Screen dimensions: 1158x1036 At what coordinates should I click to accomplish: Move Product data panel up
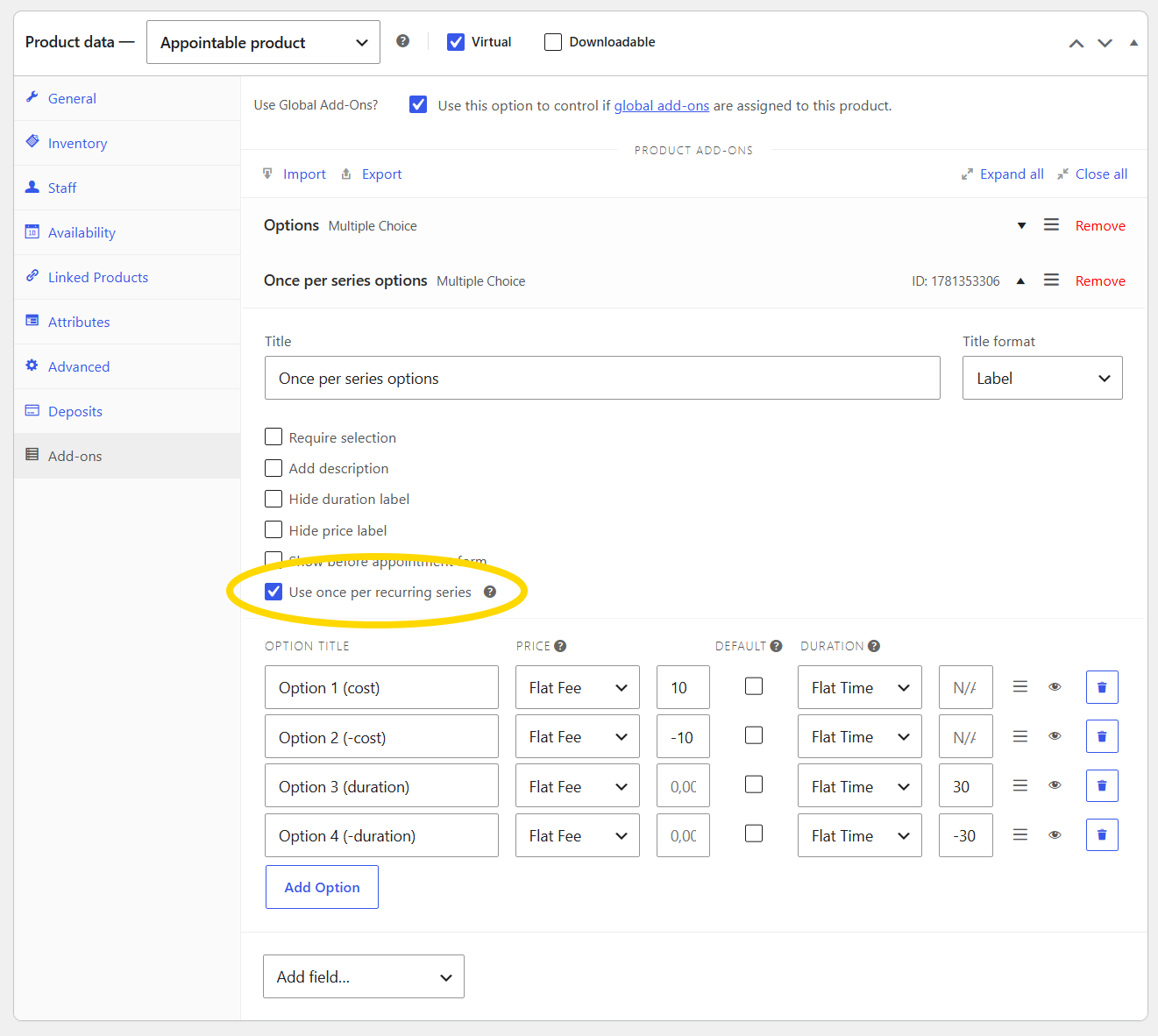coord(1076,43)
